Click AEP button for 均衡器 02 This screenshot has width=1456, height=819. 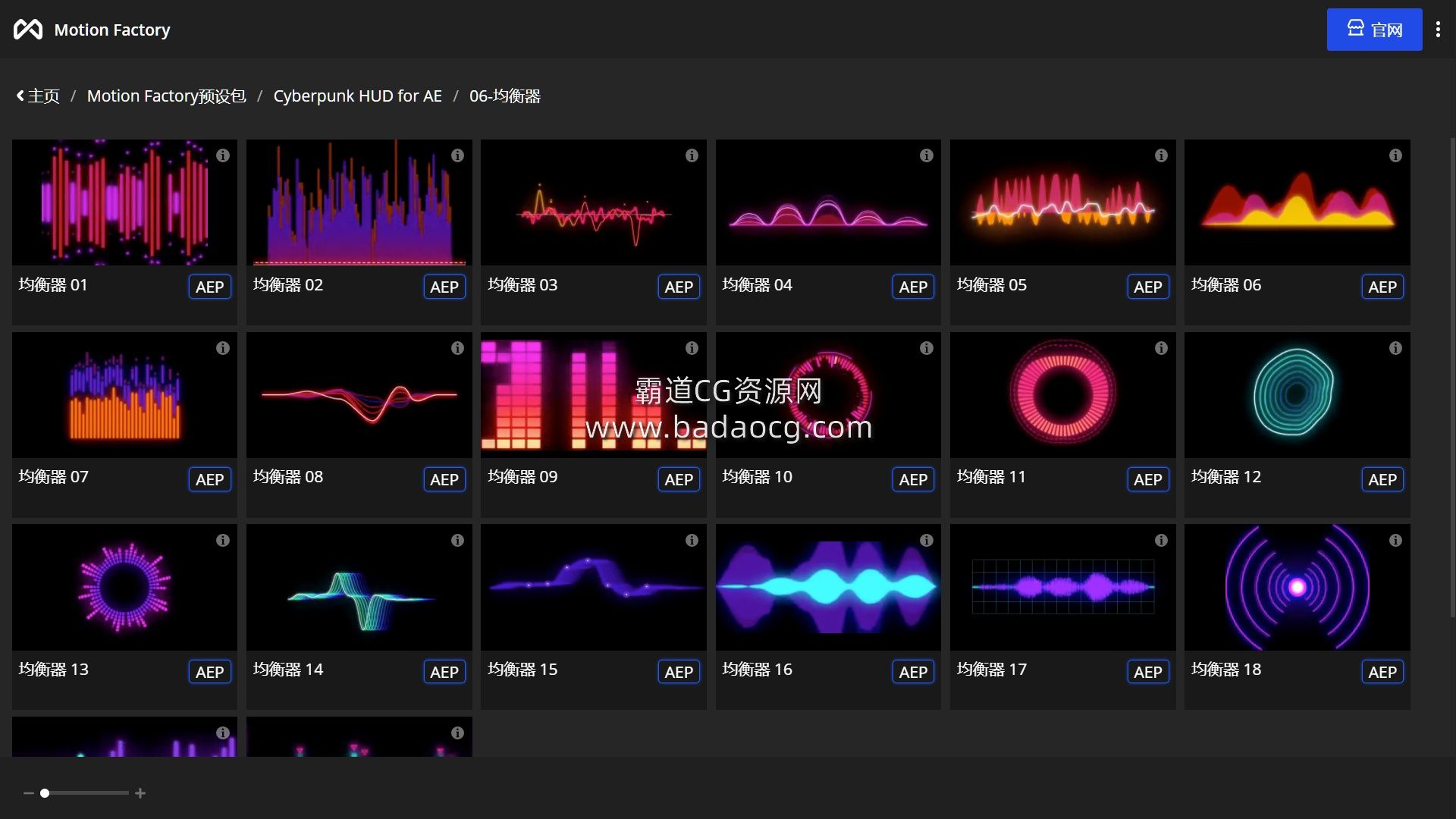[444, 287]
